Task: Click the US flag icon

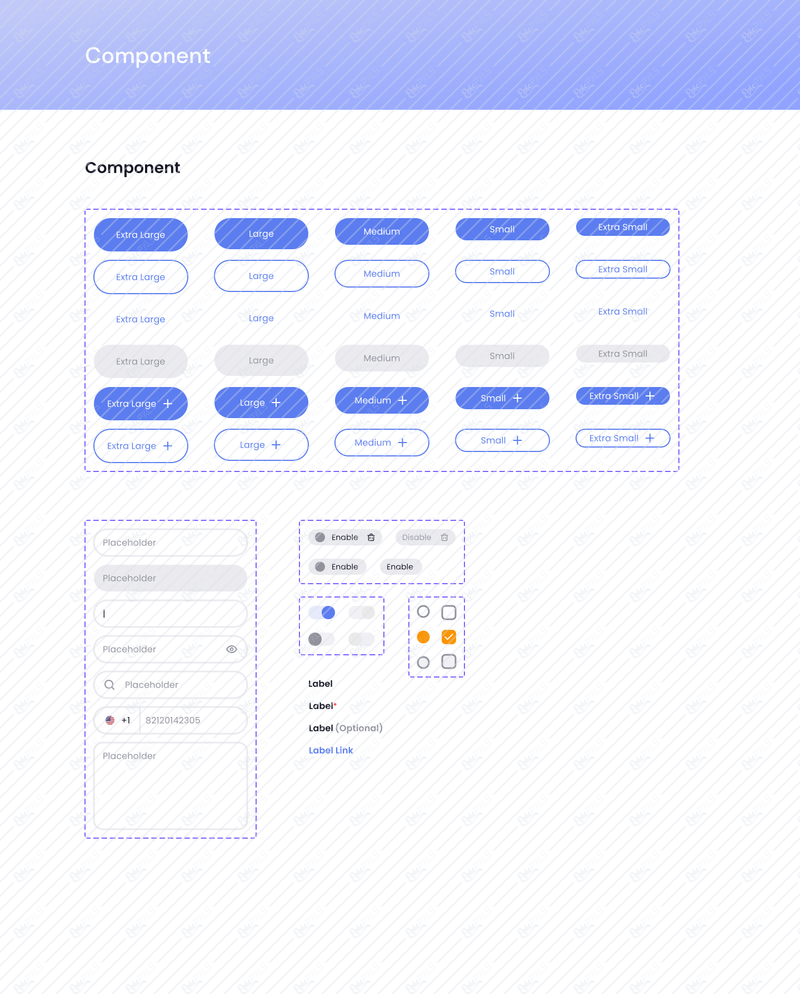Action: tap(110, 720)
